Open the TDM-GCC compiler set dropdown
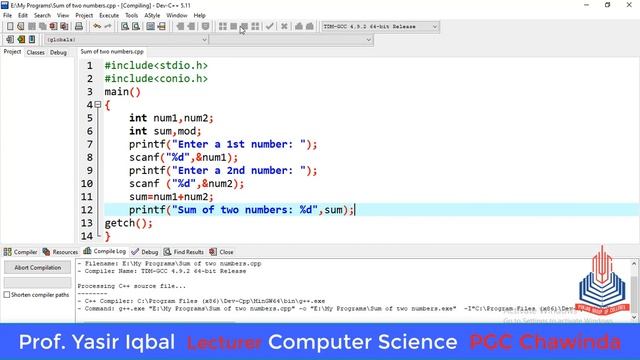The image size is (640, 360). coord(380,27)
